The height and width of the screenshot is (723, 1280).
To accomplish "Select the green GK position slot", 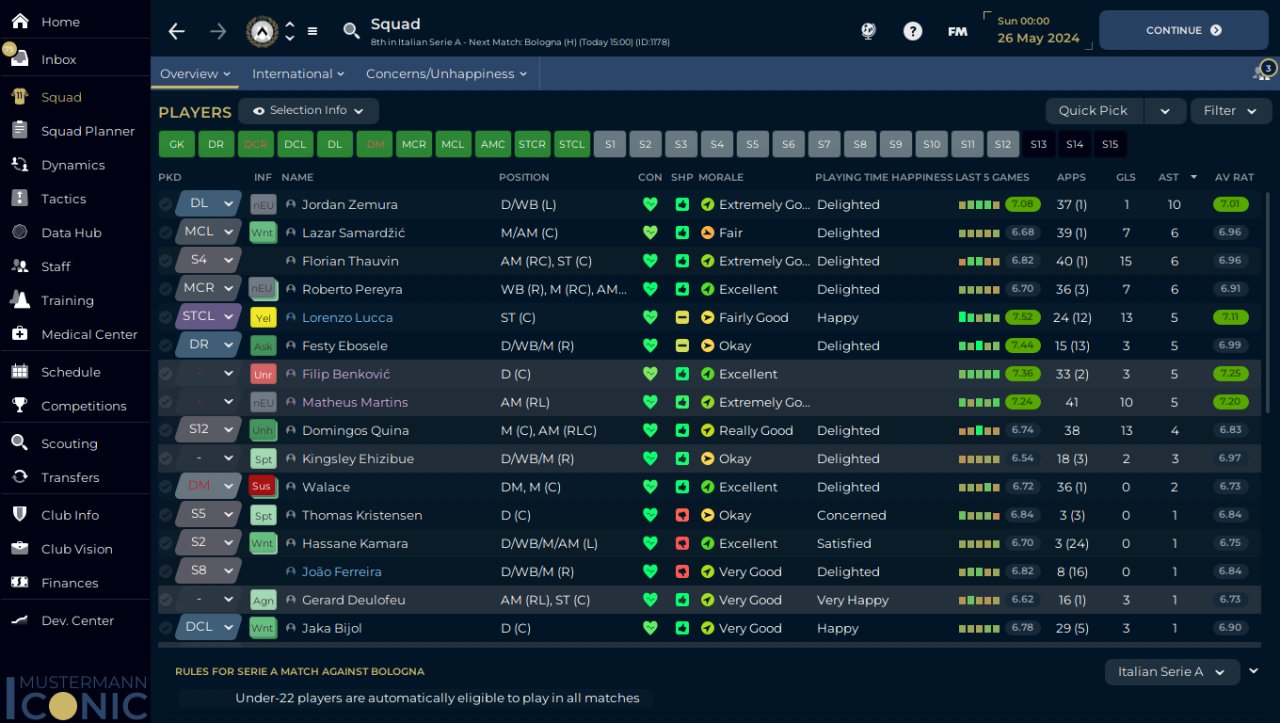I will pos(176,144).
